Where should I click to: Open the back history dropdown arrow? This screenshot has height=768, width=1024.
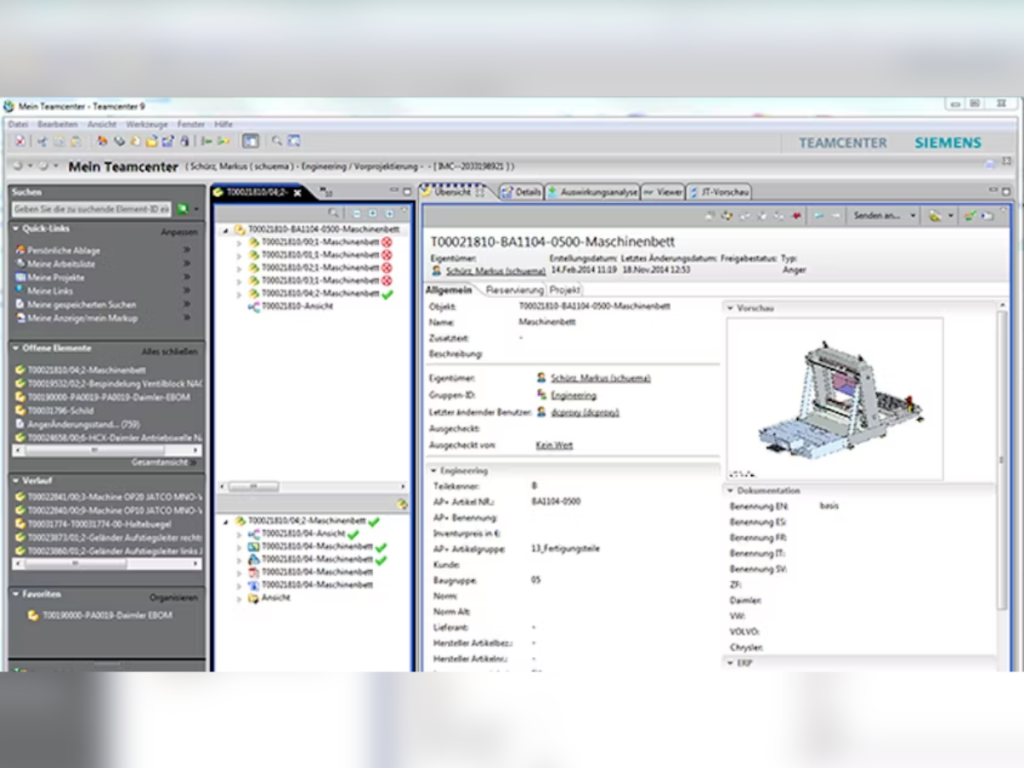(30, 166)
